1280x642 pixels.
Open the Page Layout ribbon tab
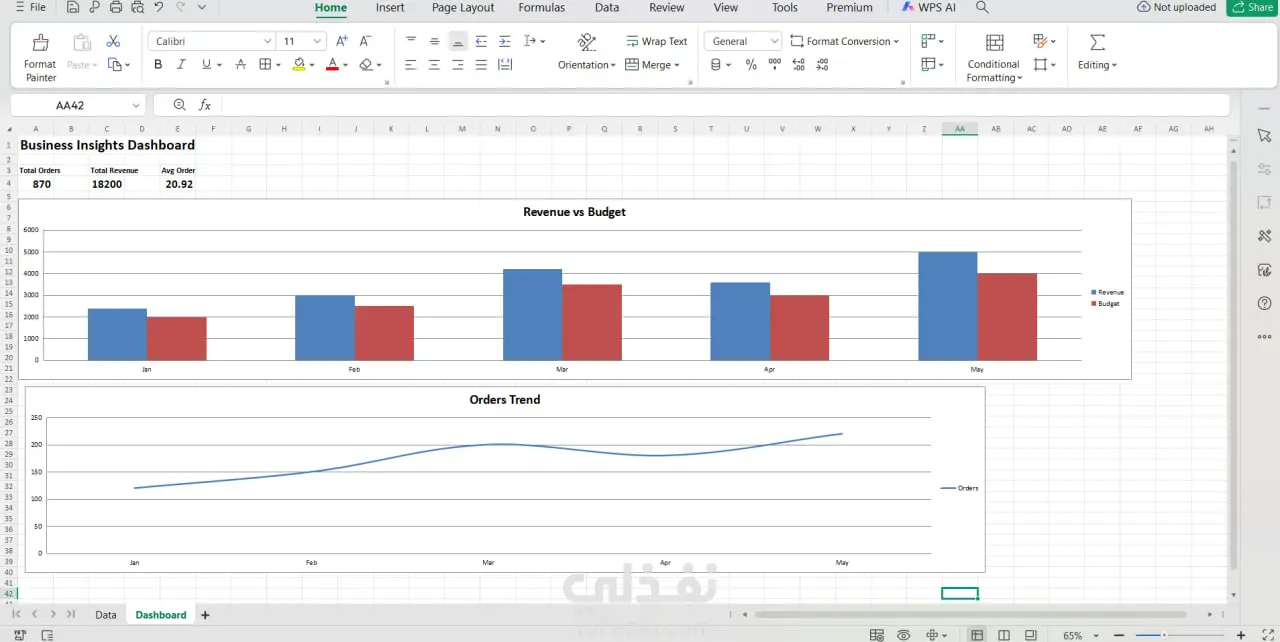pyautogui.click(x=463, y=8)
